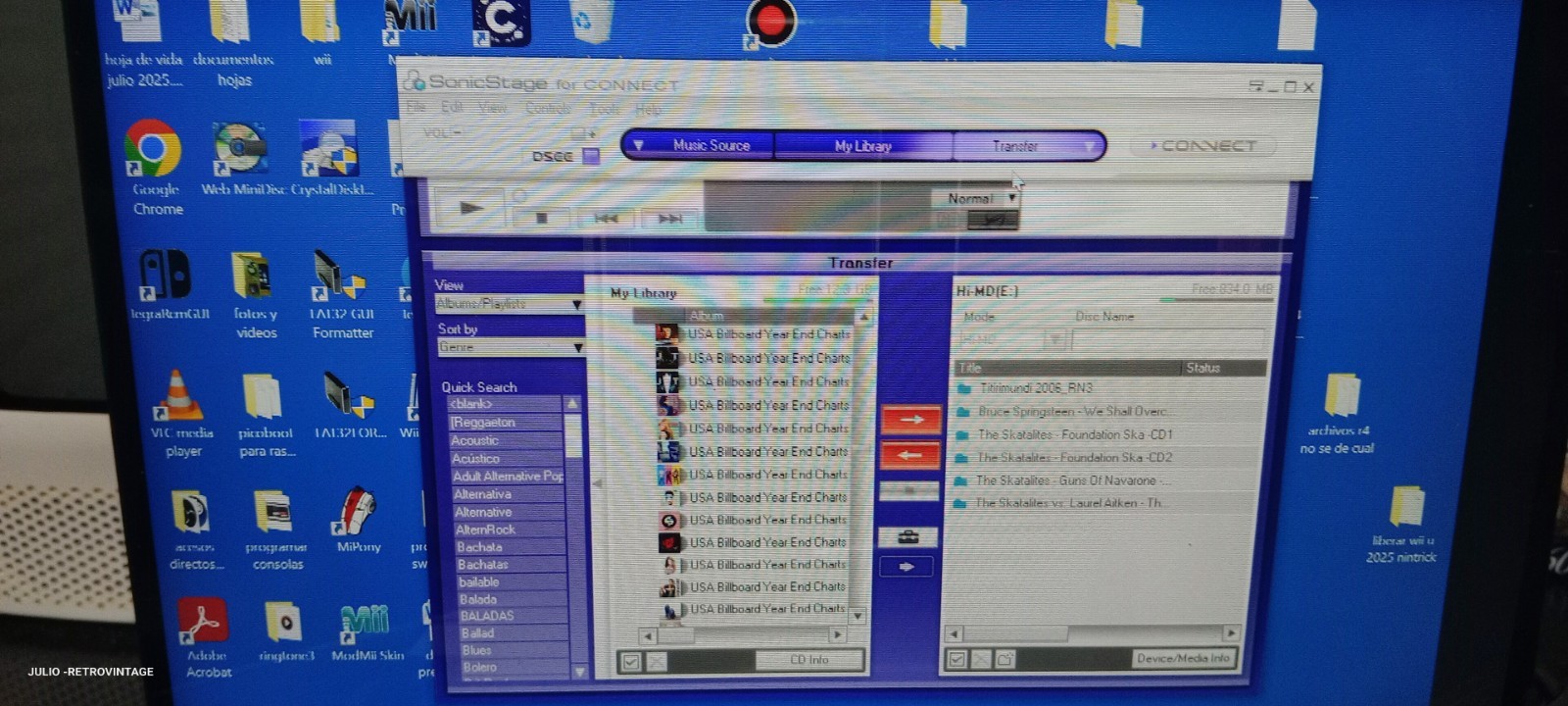Open the Help menu in SonicStage
The image size is (1568, 706).
click(648, 108)
